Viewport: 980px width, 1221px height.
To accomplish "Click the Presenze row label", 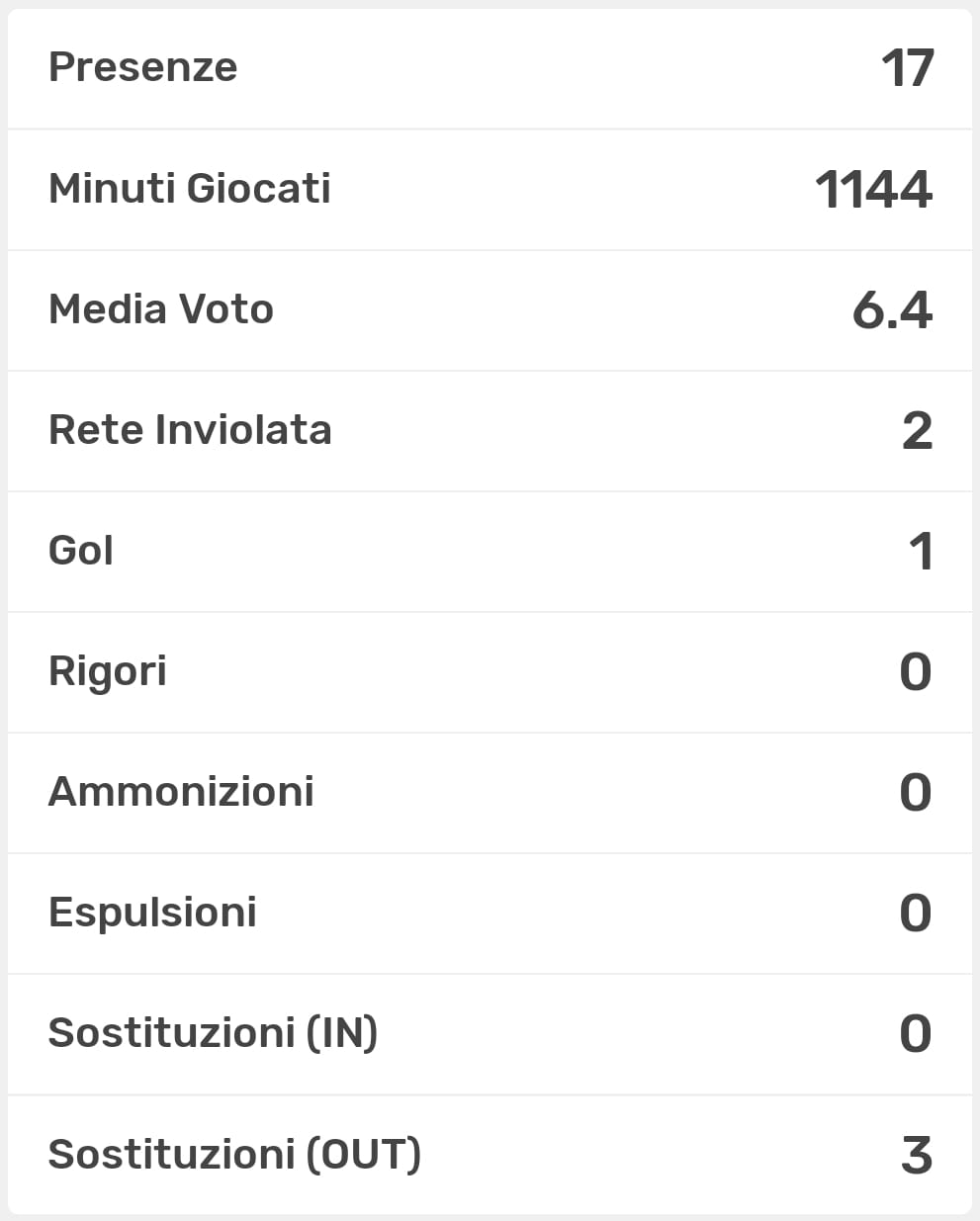I will [x=142, y=67].
